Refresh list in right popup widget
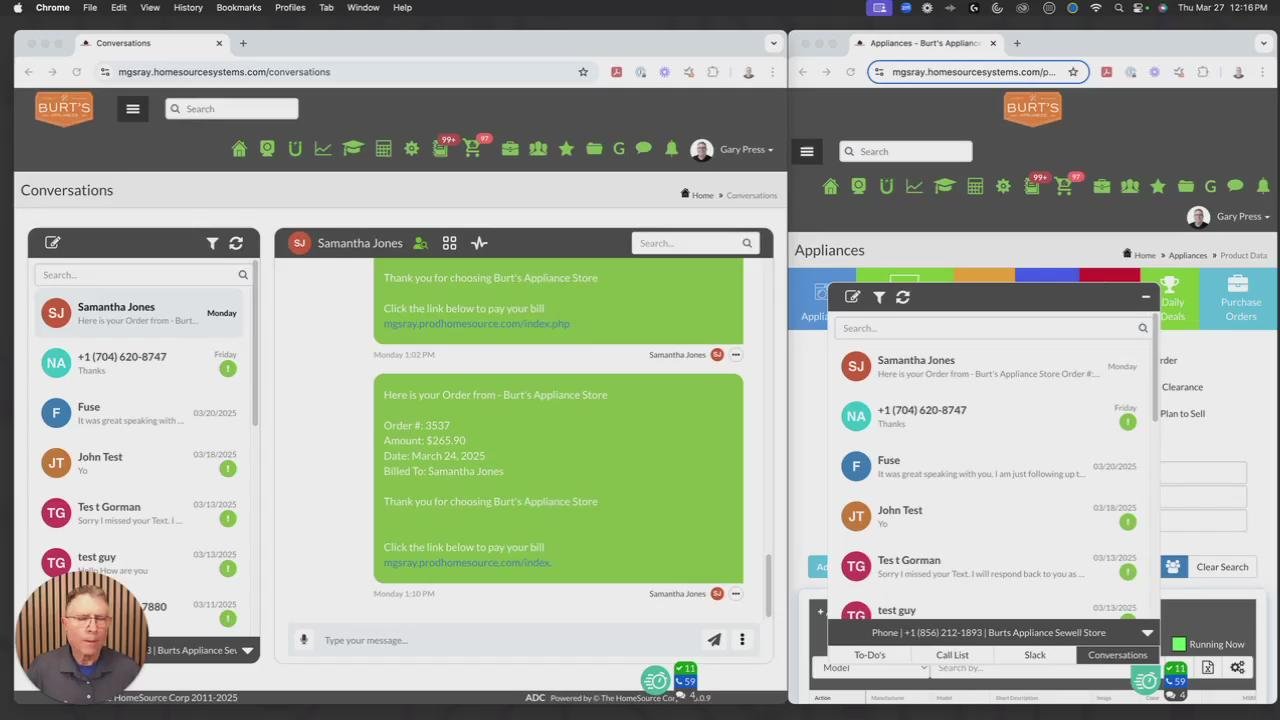The image size is (1280, 720). pyautogui.click(x=903, y=297)
